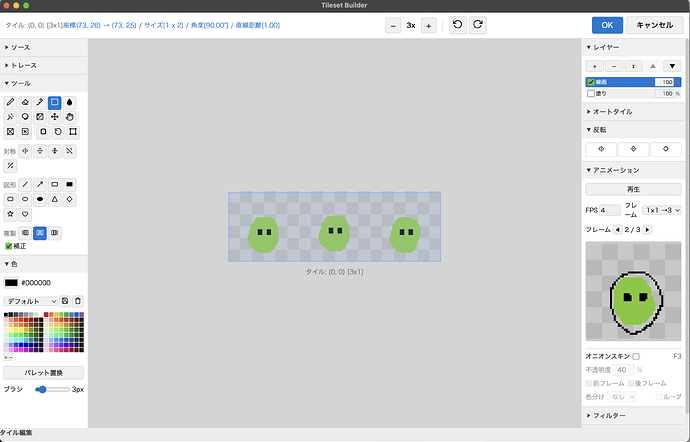This screenshot has height=442, width=690.
Task: Collapse the レイヤー panel
Action: point(634,47)
